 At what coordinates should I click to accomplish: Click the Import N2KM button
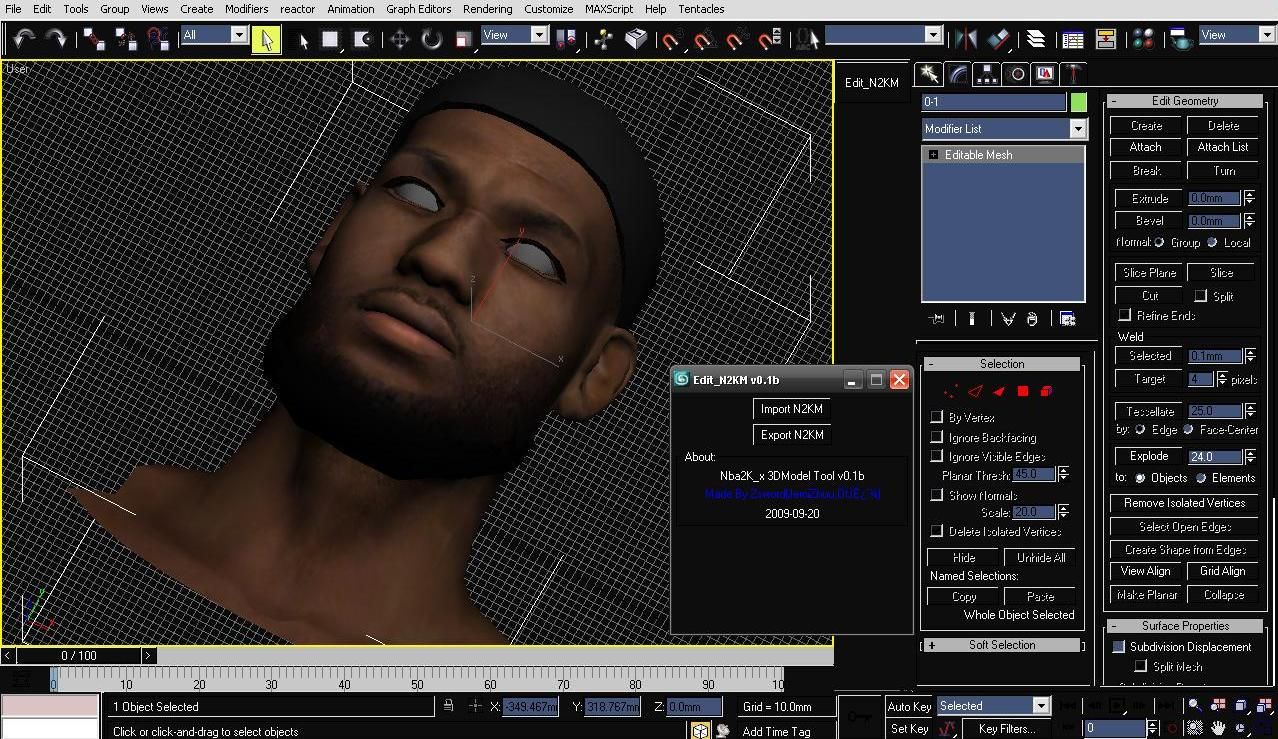coord(791,408)
